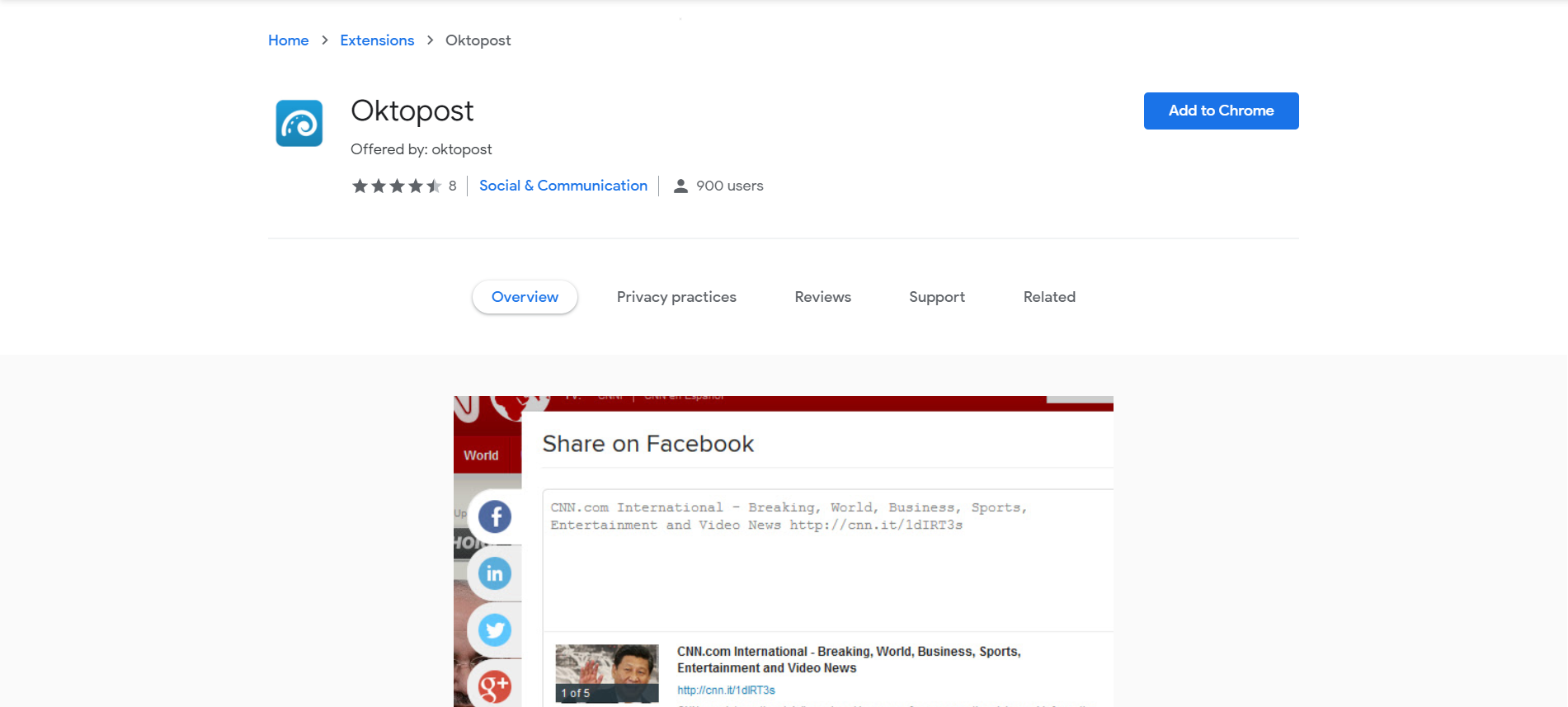Click the Oktopost breadcrumb text

click(x=478, y=40)
